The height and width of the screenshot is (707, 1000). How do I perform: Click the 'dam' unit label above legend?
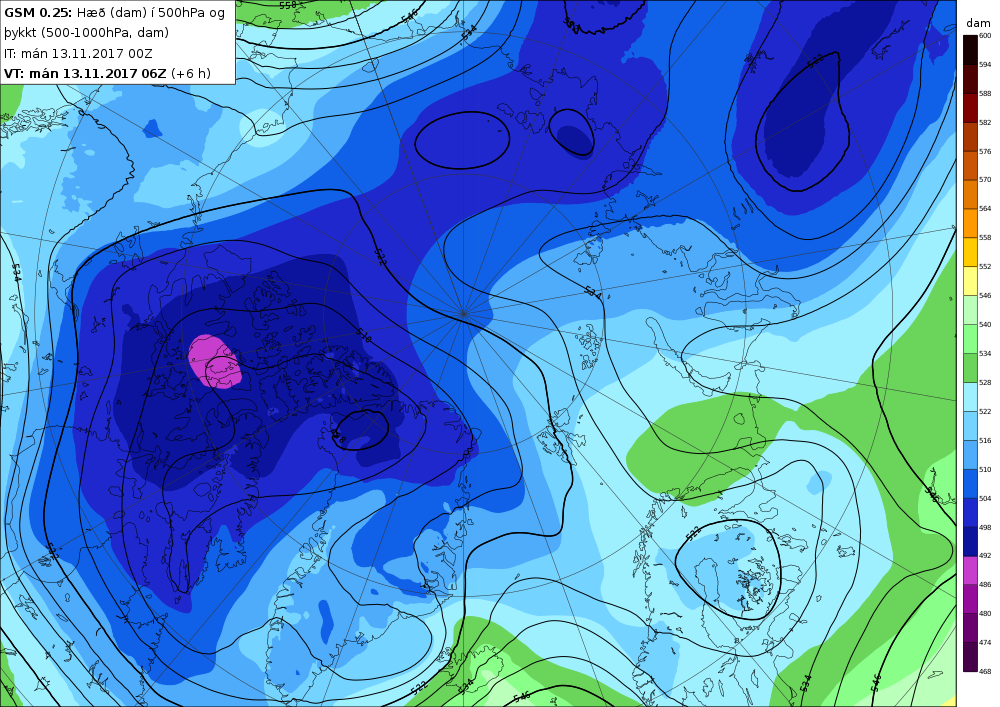(978, 23)
